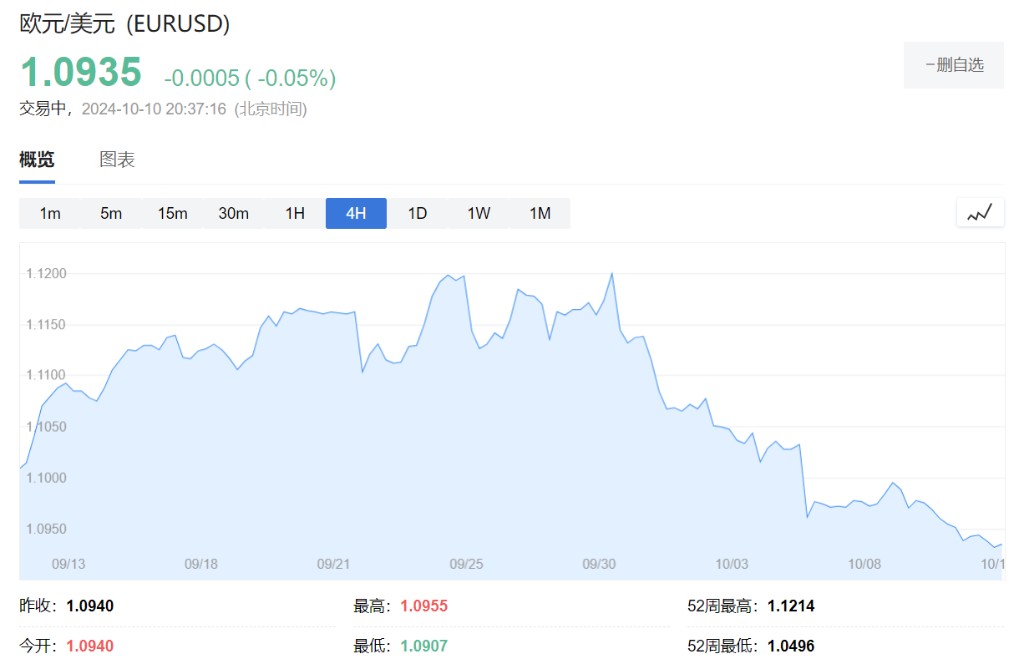
Task: Click the chart type line icon
Action: tap(979, 212)
